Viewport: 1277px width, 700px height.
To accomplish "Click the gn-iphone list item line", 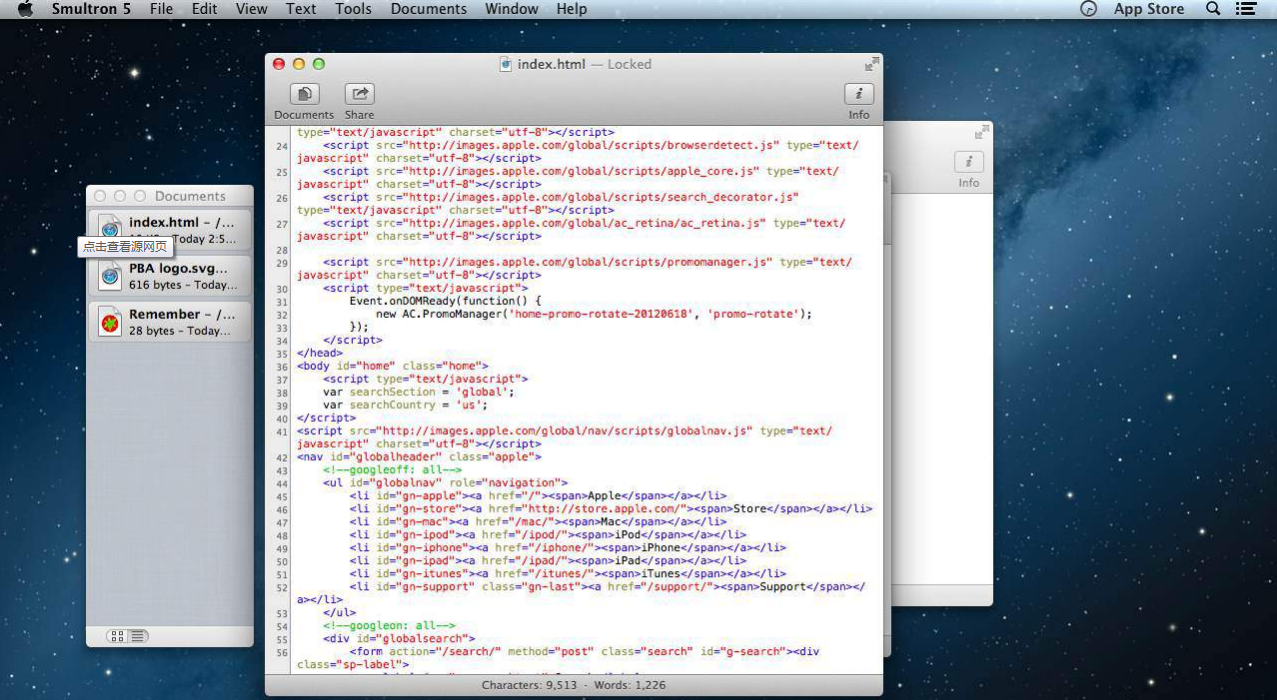I will (x=568, y=548).
